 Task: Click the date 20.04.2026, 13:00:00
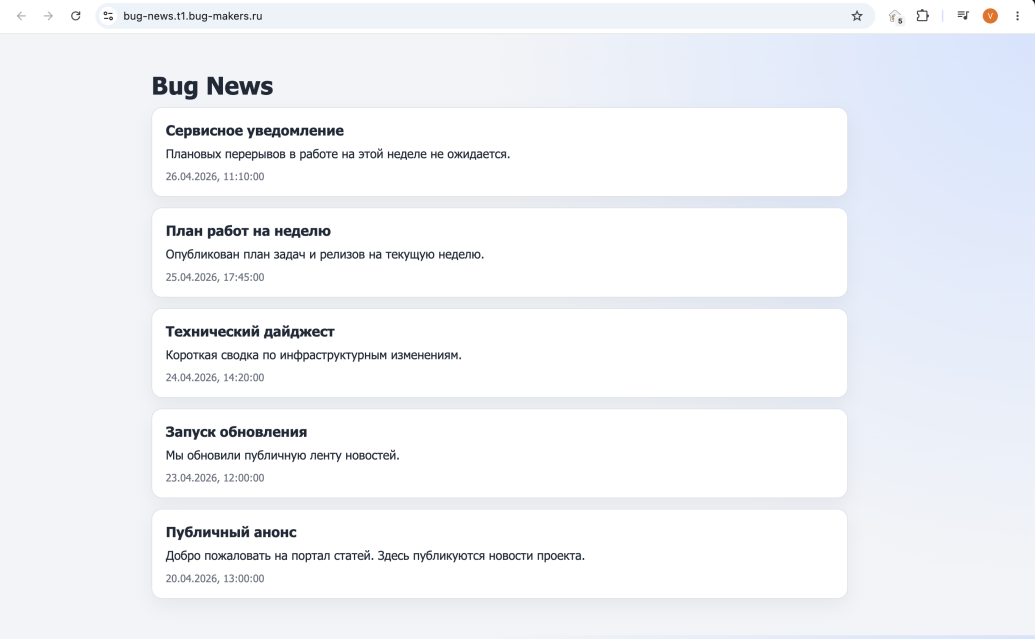coord(215,578)
